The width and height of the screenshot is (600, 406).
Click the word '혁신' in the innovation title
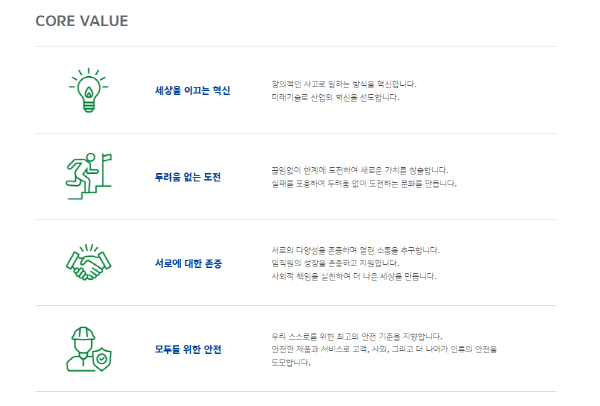(x=221, y=91)
